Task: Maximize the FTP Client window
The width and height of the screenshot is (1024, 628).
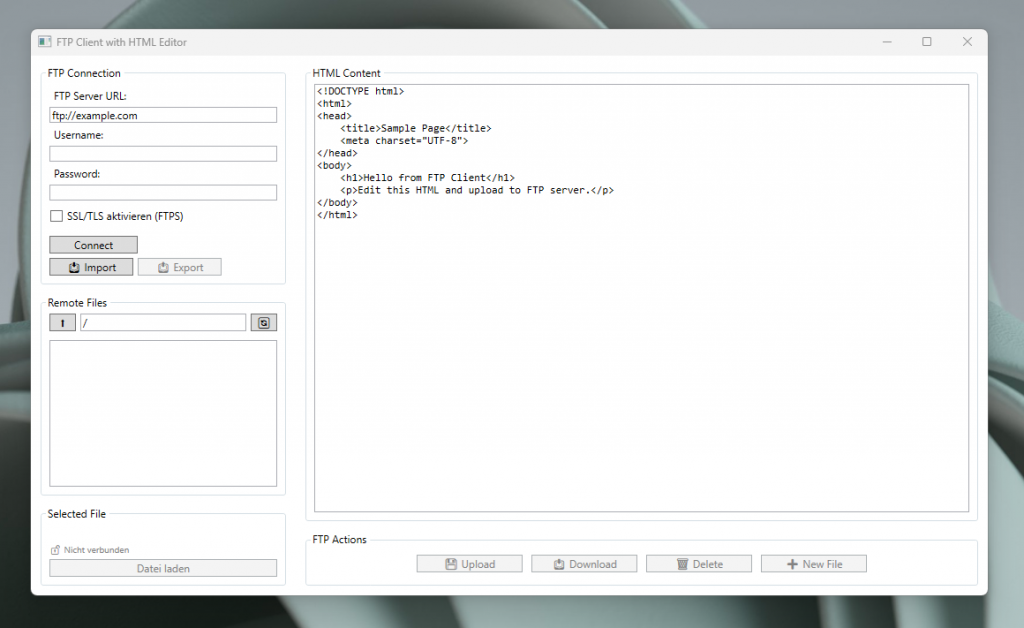Action: pyautogui.click(x=926, y=42)
